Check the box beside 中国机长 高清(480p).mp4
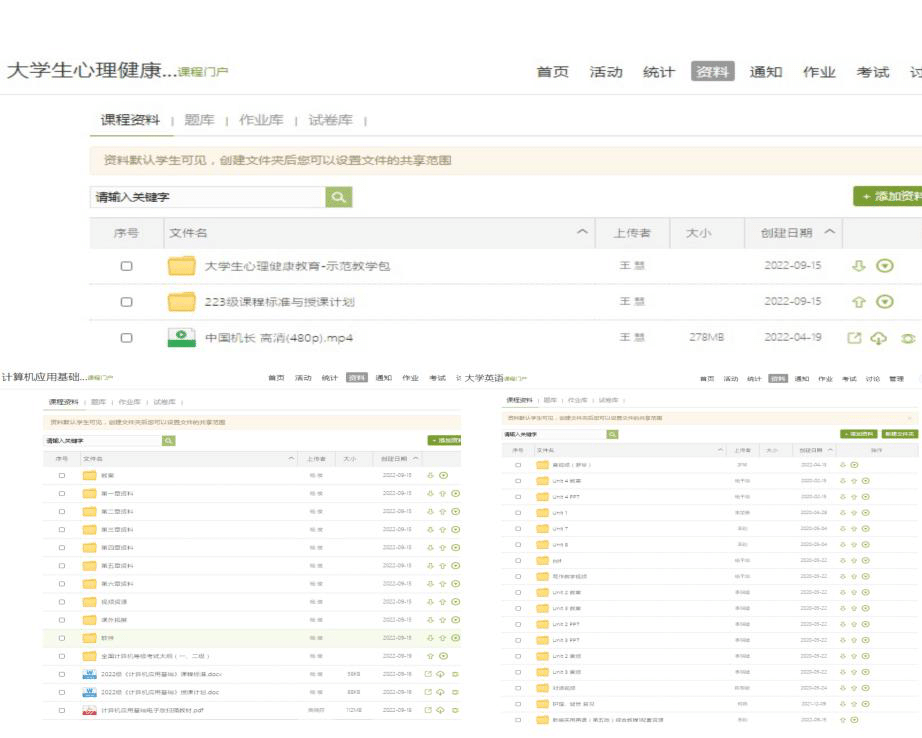This screenshot has width=922, height=738. click(126, 338)
